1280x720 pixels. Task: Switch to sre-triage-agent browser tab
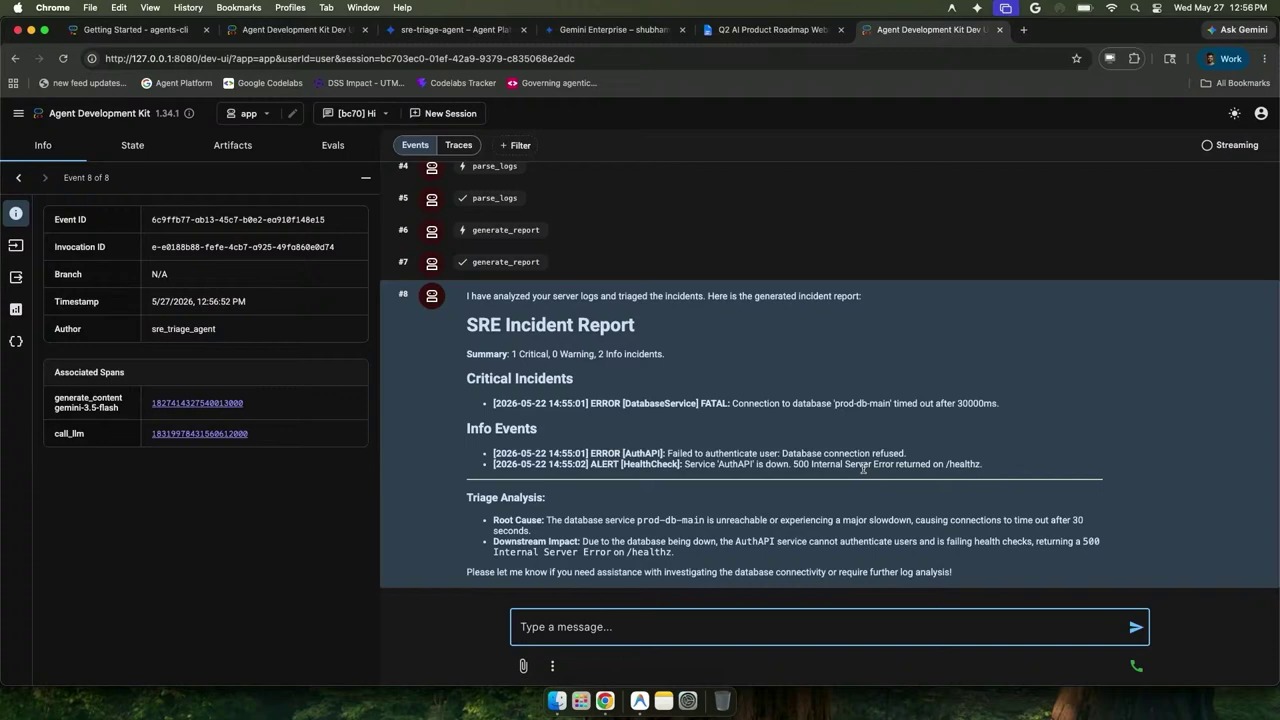point(455,30)
